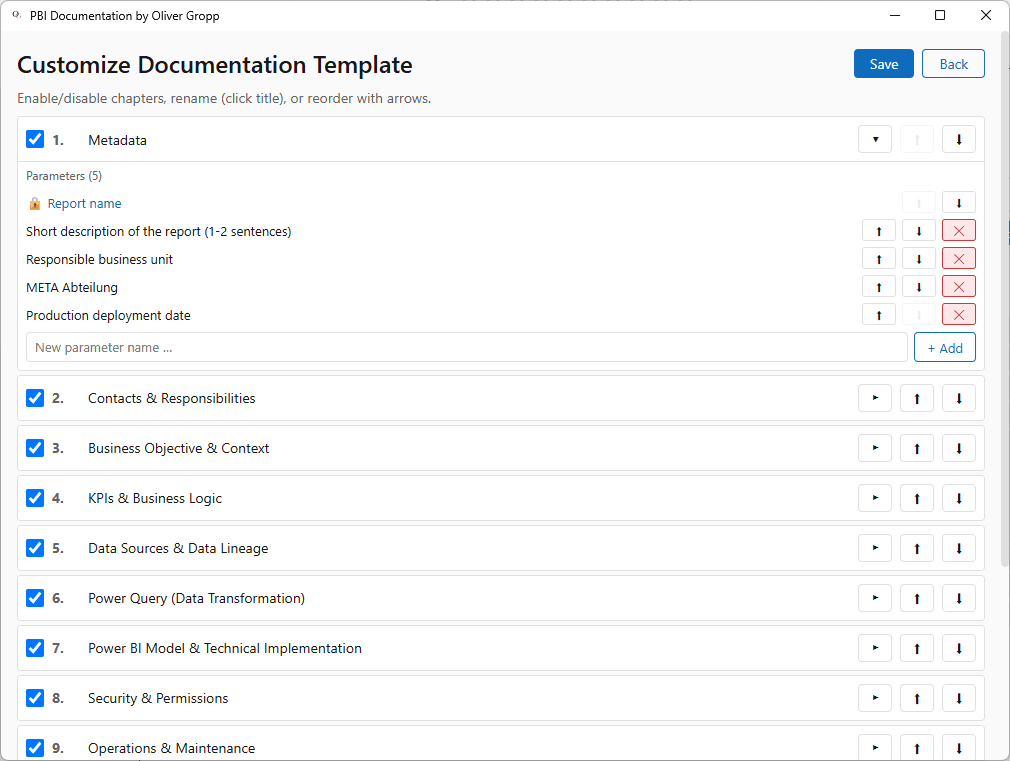Expand Power BI Model & Technical Implementation

875,648
